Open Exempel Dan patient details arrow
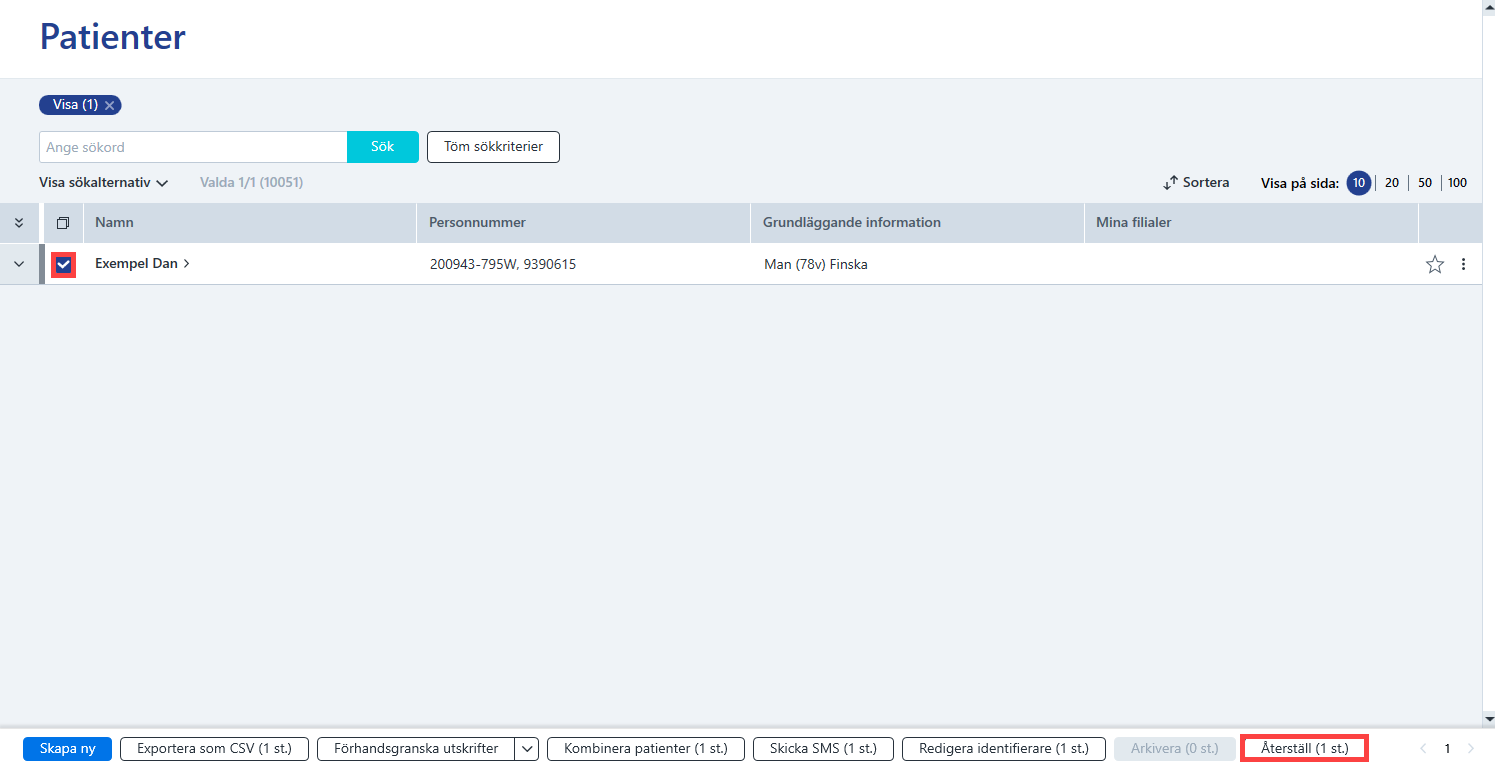Image resolution: width=1495 pixels, height=768 pixels. [x=187, y=264]
